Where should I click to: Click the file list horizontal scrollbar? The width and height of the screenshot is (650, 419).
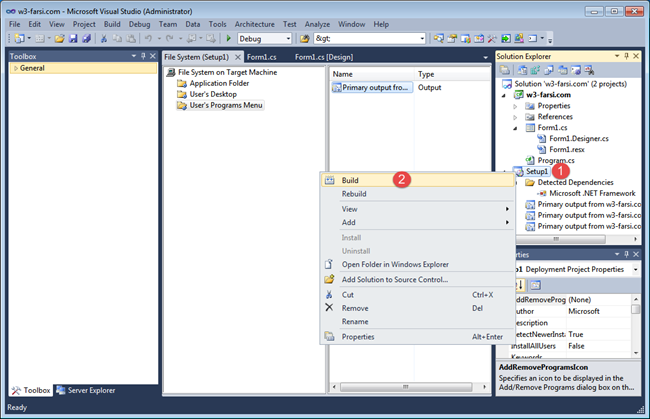click(x=406, y=387)
